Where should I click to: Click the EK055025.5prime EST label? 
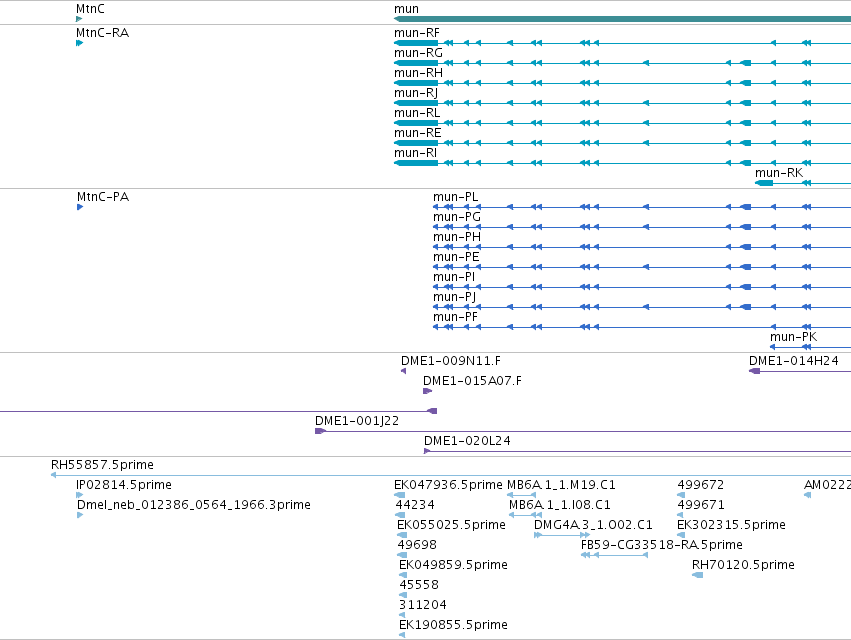[x=452, y=525]
